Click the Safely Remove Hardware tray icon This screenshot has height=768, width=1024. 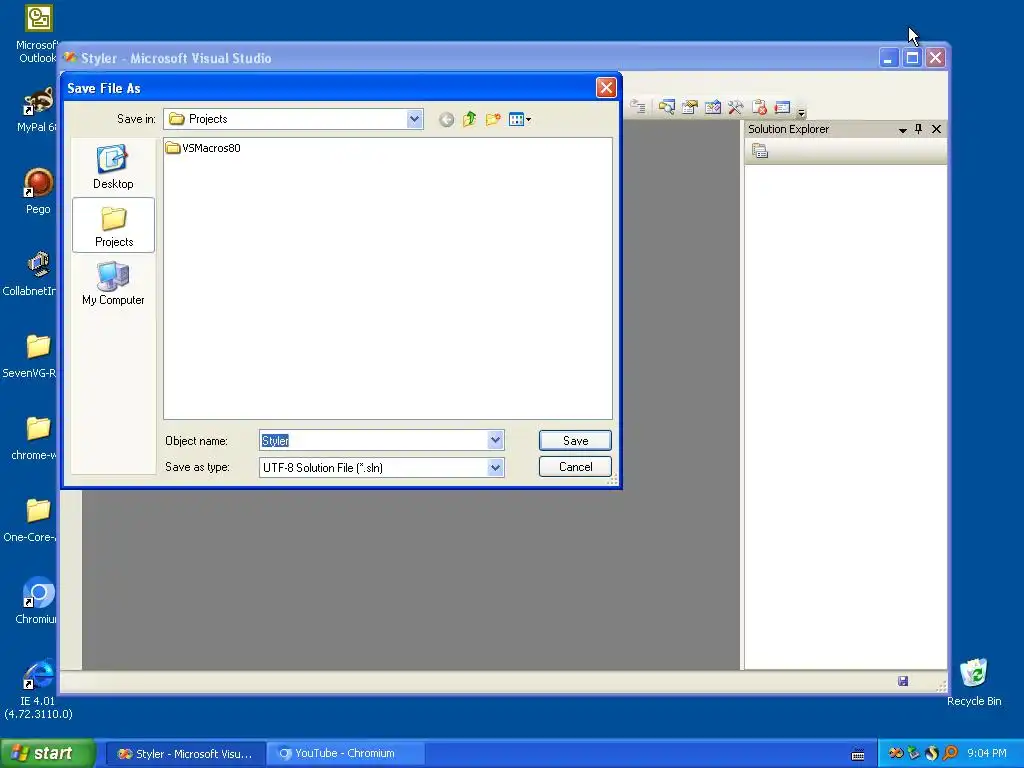[x=914, y=754]
